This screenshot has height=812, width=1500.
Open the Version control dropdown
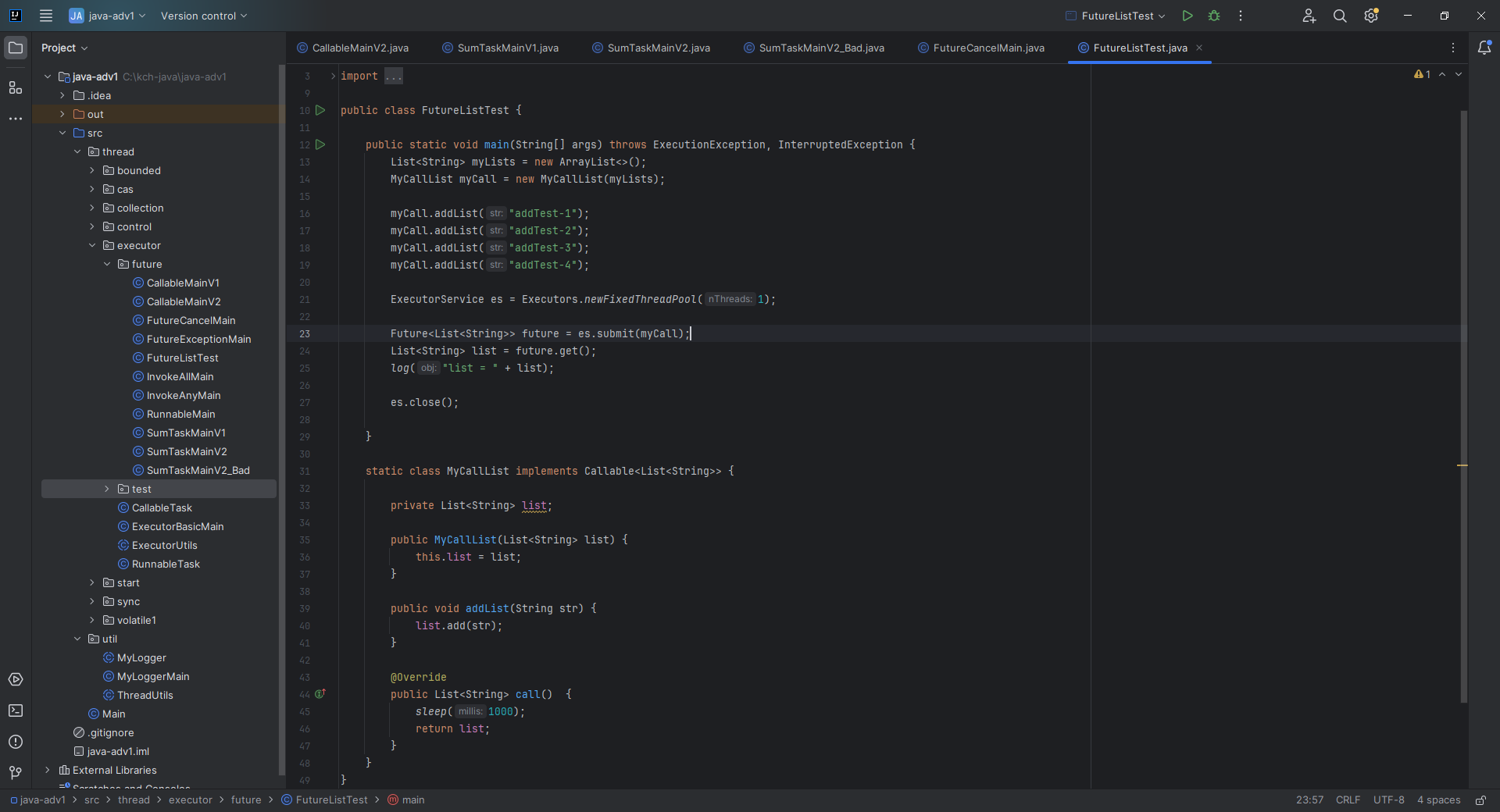[204, 16]
